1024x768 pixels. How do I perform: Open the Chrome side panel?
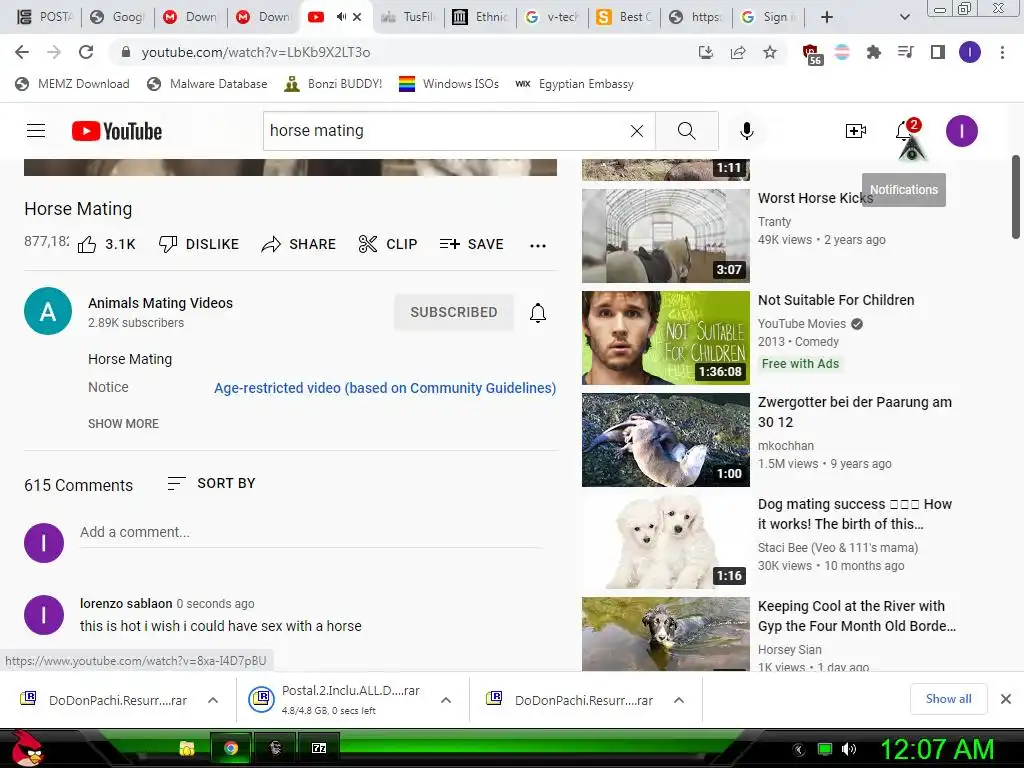938,52
